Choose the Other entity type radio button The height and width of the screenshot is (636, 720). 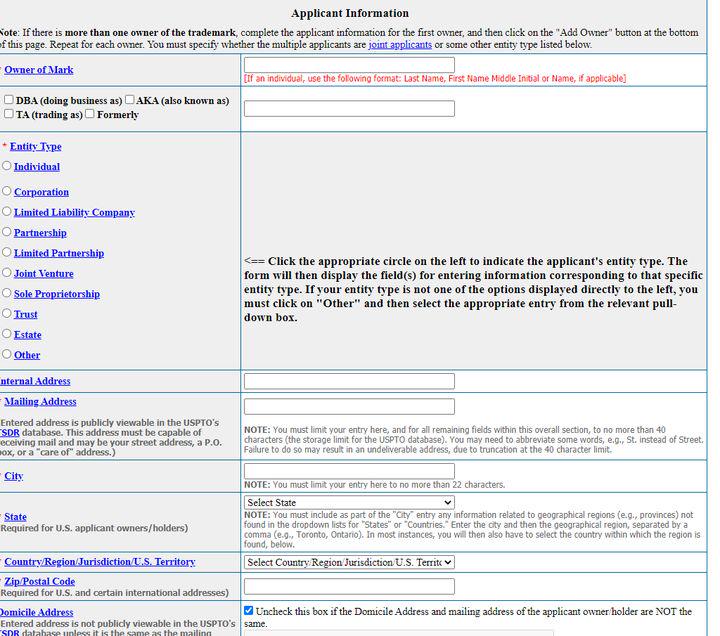(6, 354)
